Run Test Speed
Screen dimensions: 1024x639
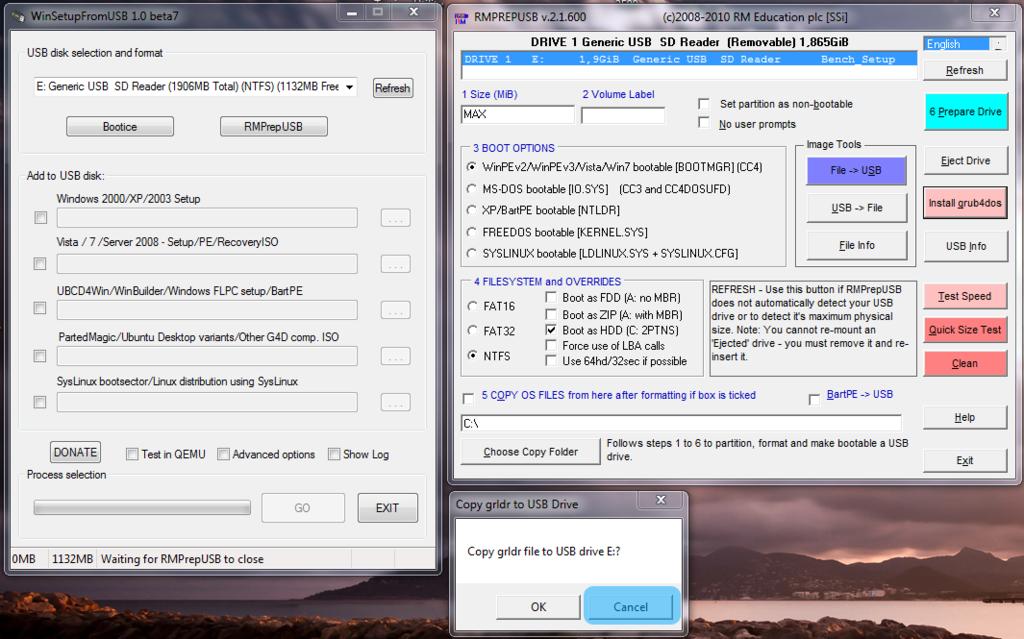pos(965,296)
